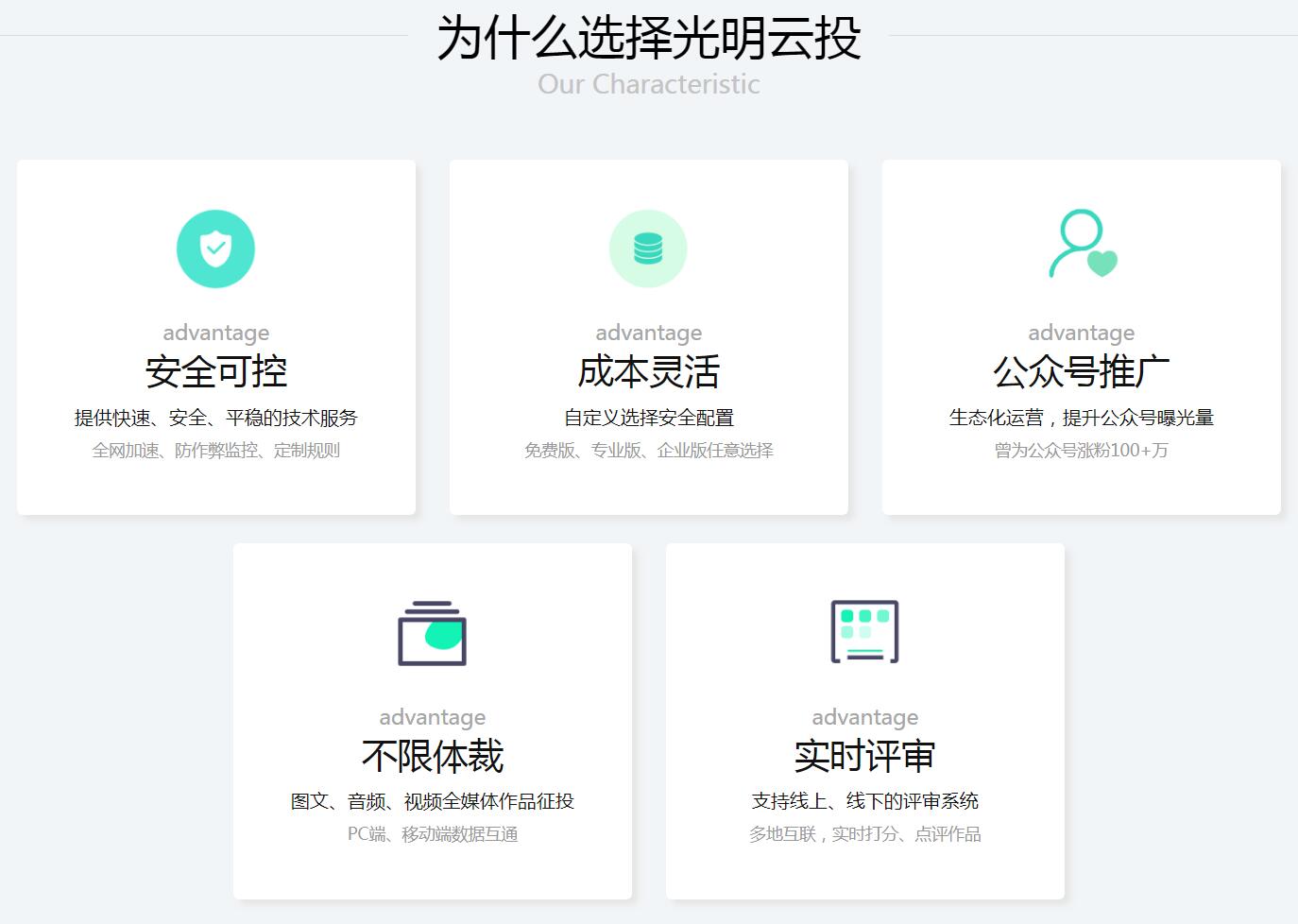Select the 成本灵活 heading
This screenshot has width=1298, height=924.
pos(649,372)
